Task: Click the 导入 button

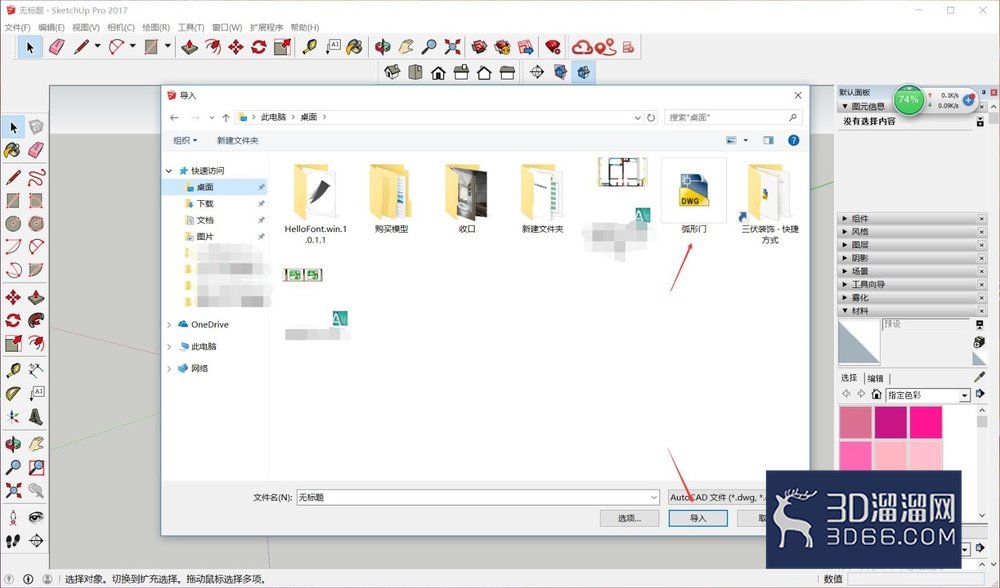Action: (698, 518)
